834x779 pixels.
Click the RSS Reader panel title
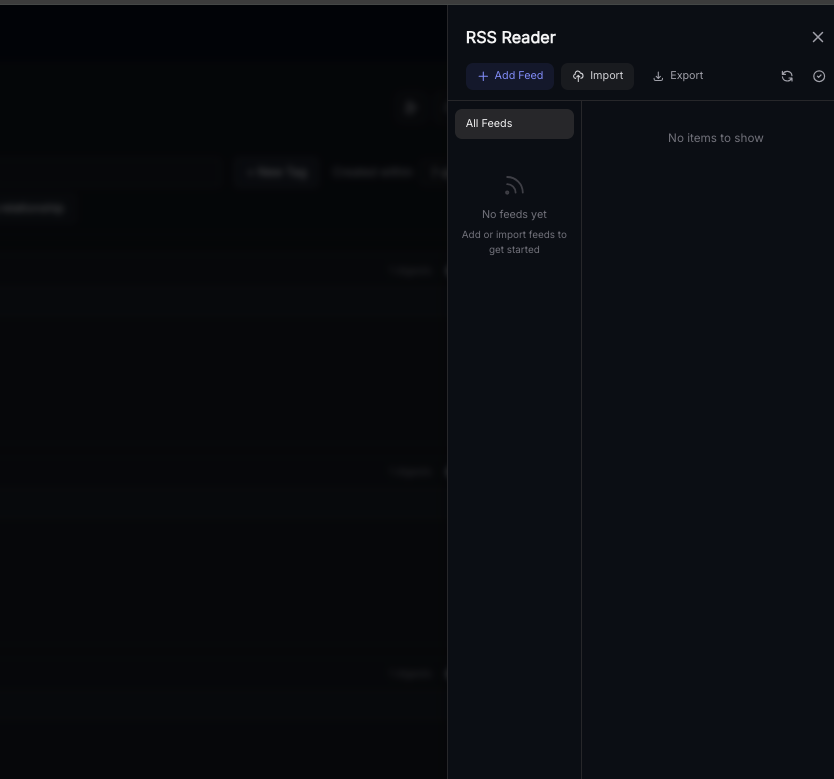click(x=511, y=37)
